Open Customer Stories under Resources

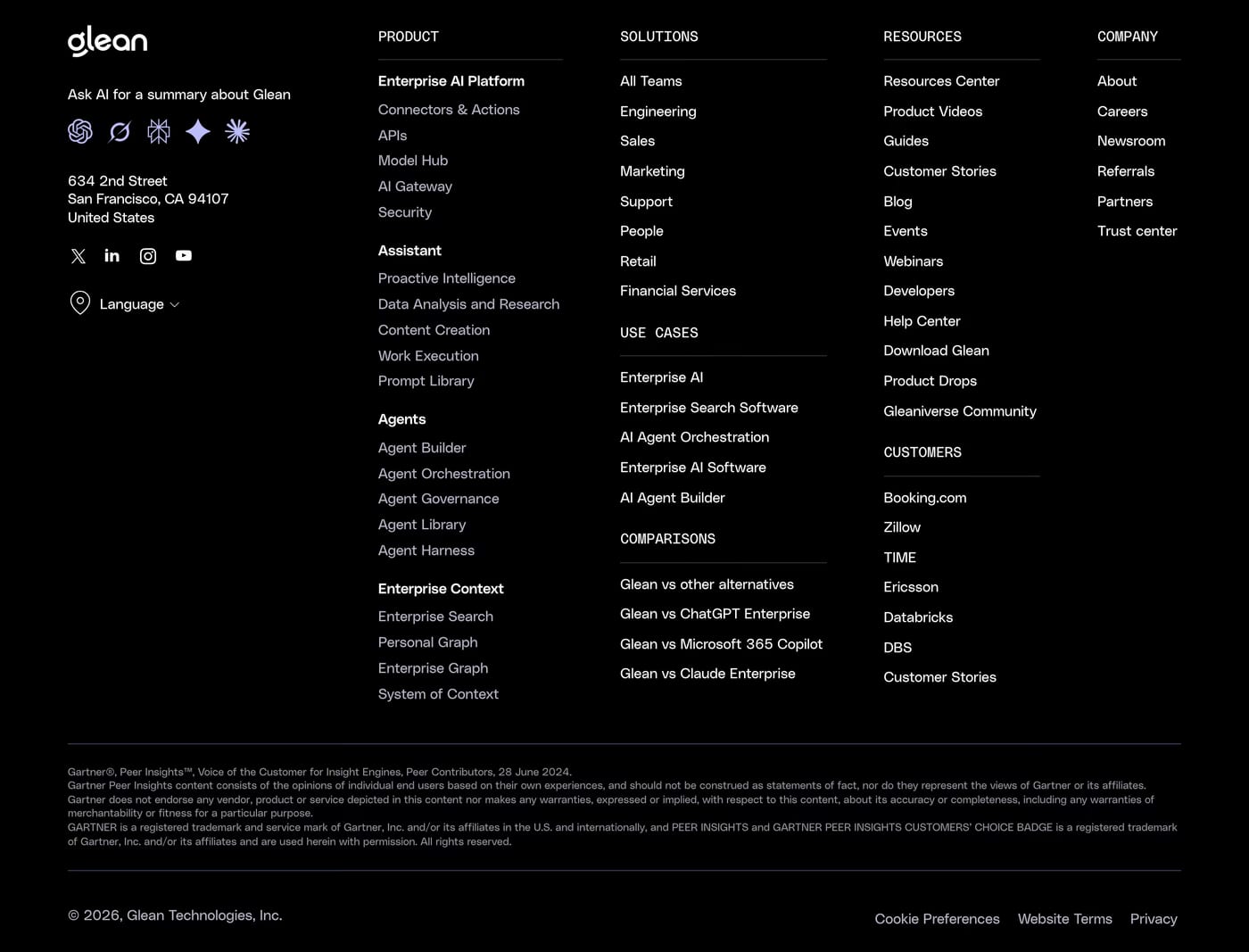[x=940, y=171]
